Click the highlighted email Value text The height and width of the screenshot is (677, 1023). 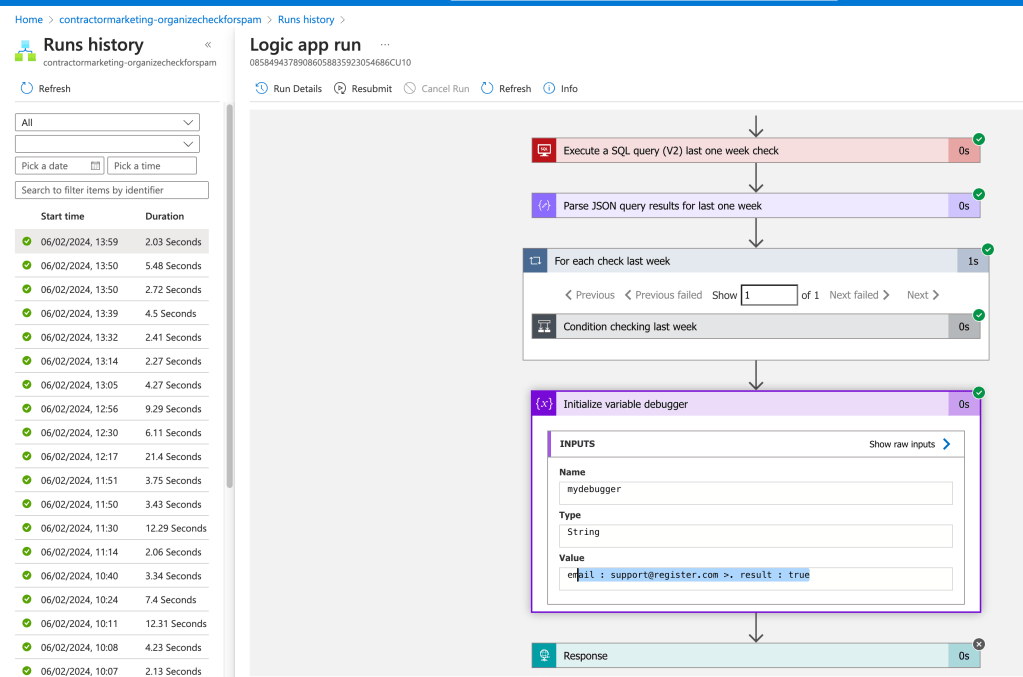(x=688, y=575)
